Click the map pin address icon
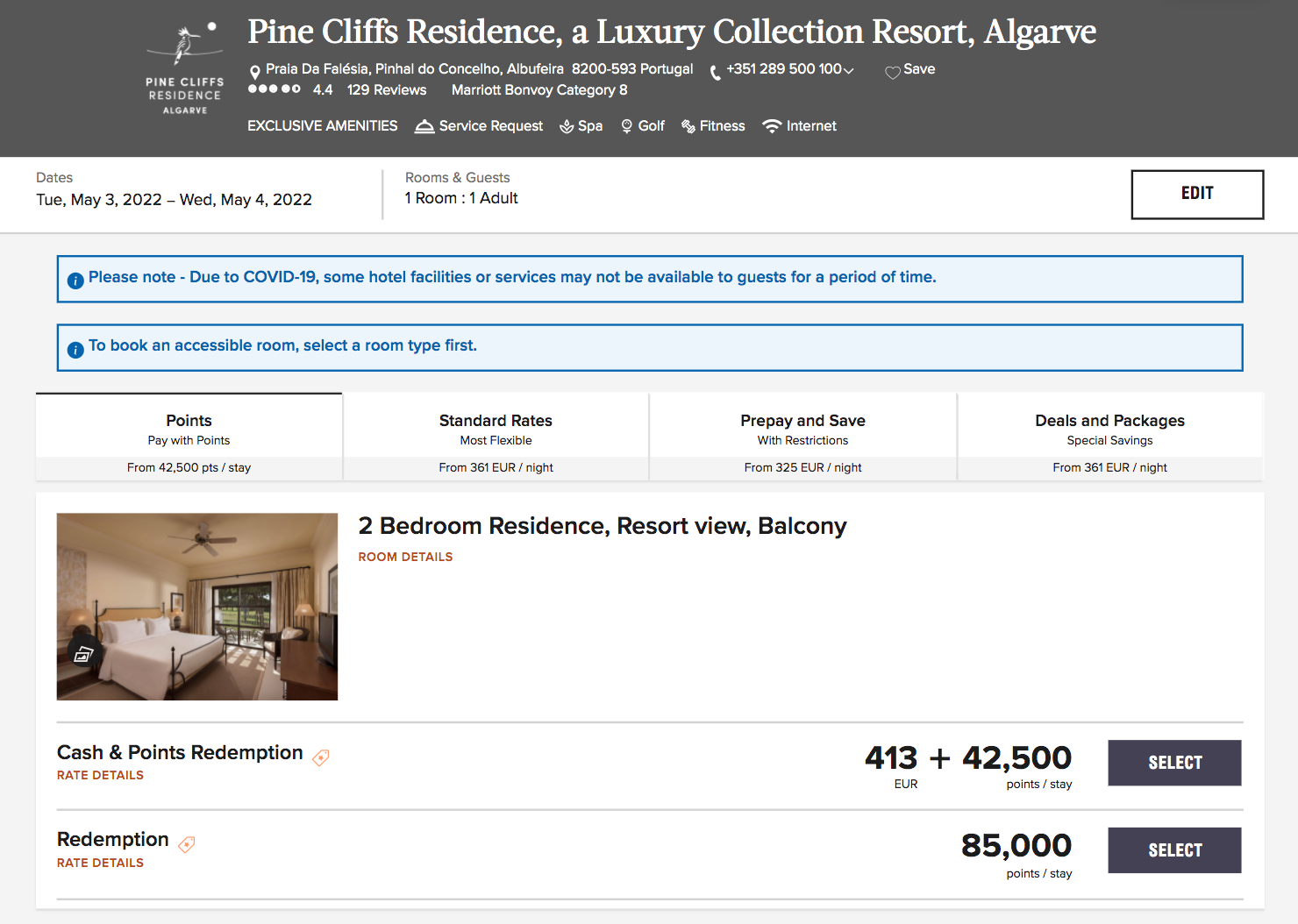Image resolution: width=1298 pixels, height=924 pixels. (x=254, y=71)
